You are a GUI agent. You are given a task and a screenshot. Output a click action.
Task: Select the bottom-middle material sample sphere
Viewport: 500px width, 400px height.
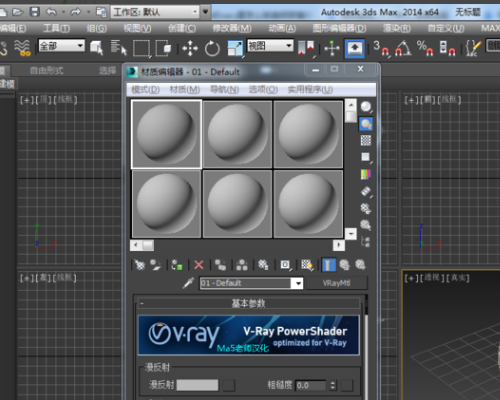click(237, 204)
